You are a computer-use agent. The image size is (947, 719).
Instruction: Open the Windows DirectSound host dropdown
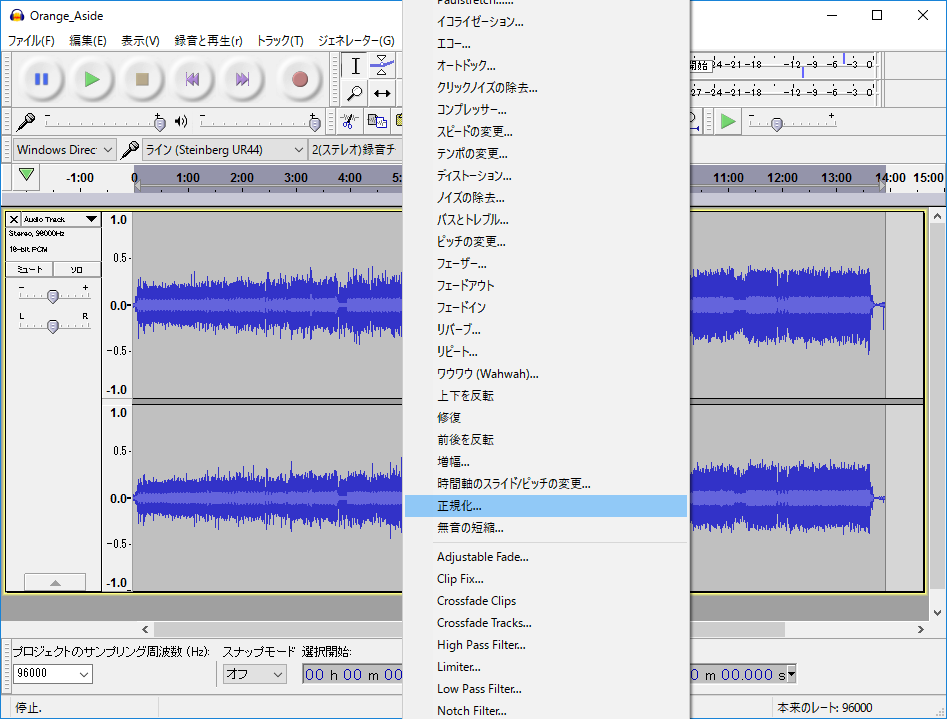pos(64,149)
